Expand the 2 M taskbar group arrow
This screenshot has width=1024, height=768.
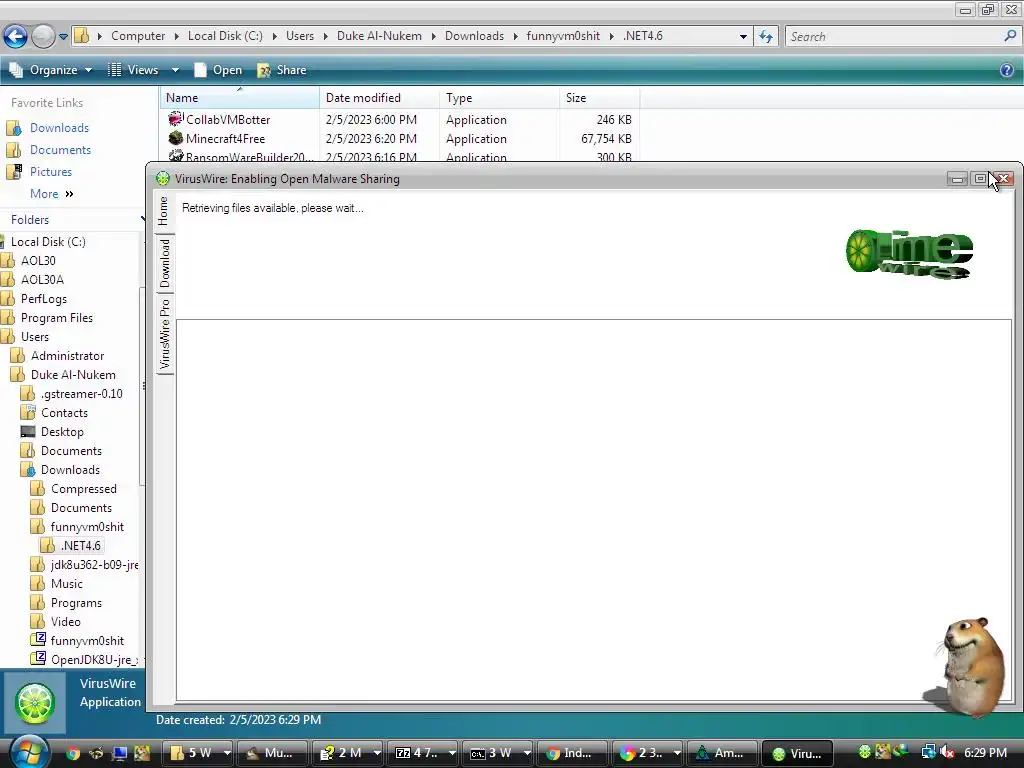click(377, 753)
